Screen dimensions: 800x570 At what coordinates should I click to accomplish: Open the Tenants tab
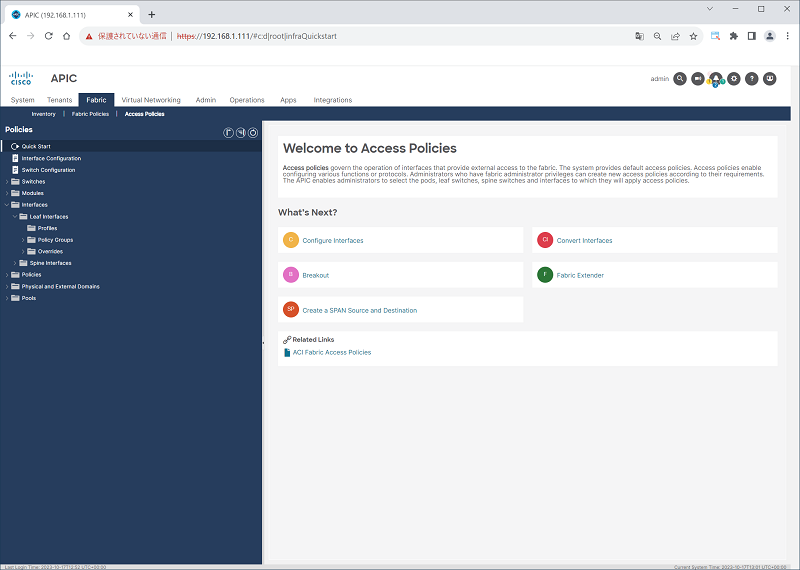click(60, 100)
